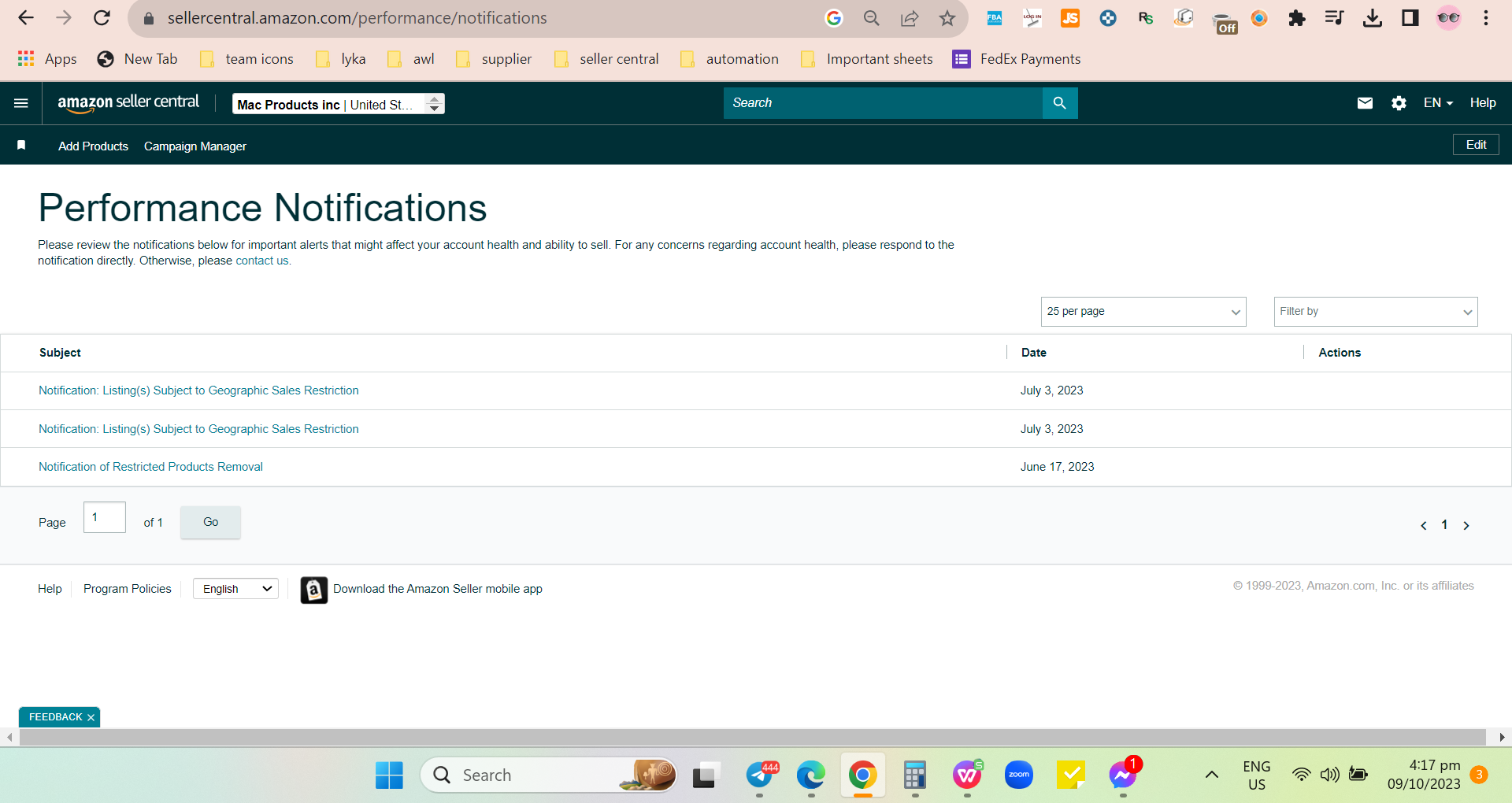Viewport: 1512px width, 803px height.
Task: Click the Seller Central search field
Action: (883, 103)
